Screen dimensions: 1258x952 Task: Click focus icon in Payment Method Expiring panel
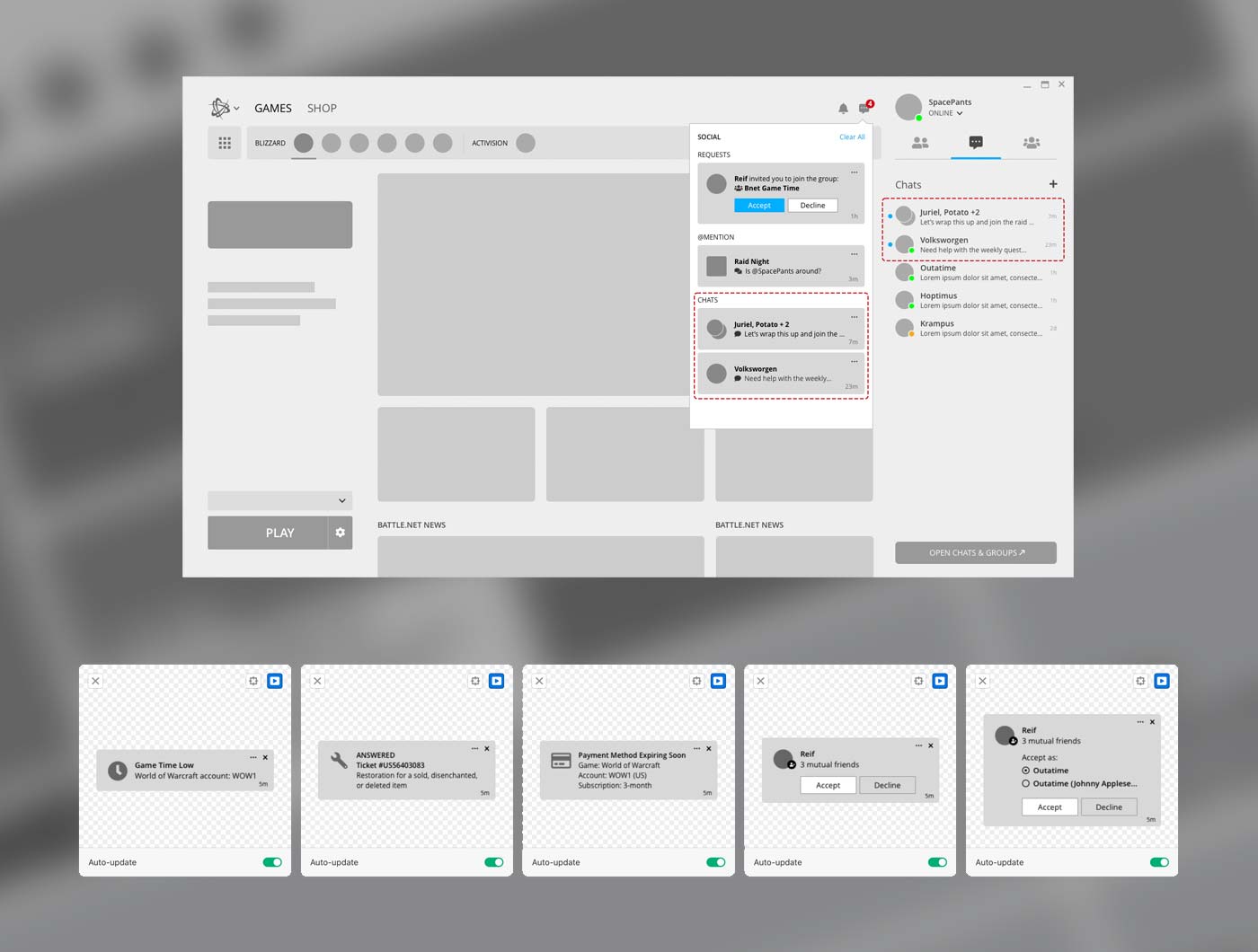pyautogui.click(x=696, y=681)
